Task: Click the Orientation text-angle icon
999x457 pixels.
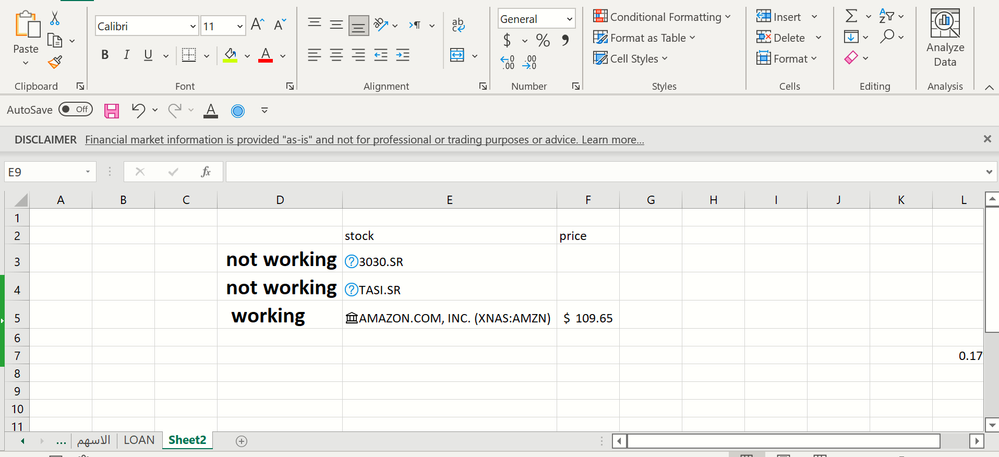Action: point(381,24)
